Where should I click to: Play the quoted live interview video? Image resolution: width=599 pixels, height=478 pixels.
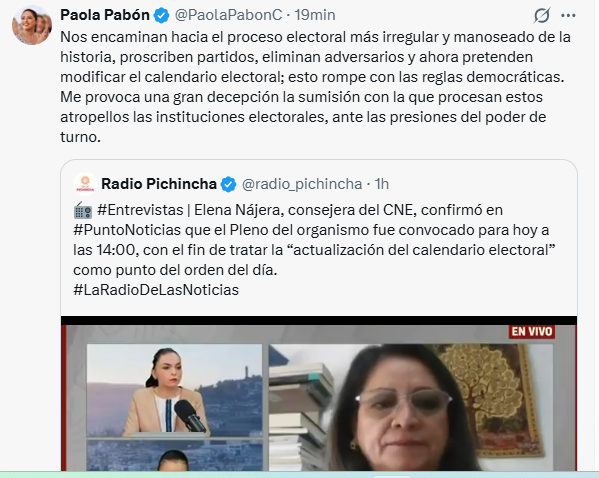tap(319, 394)
